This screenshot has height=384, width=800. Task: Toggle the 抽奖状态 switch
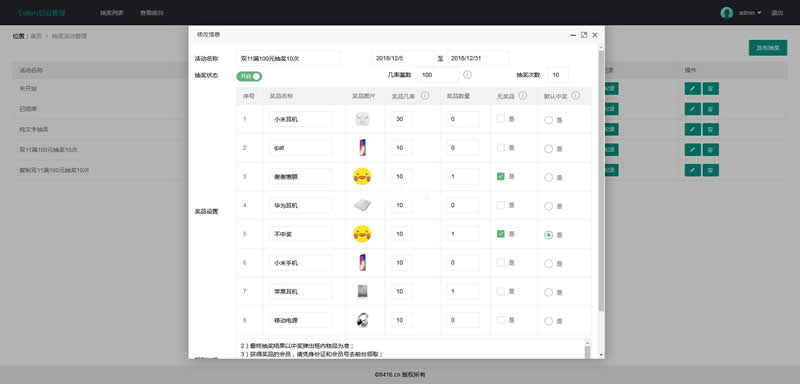249,76
